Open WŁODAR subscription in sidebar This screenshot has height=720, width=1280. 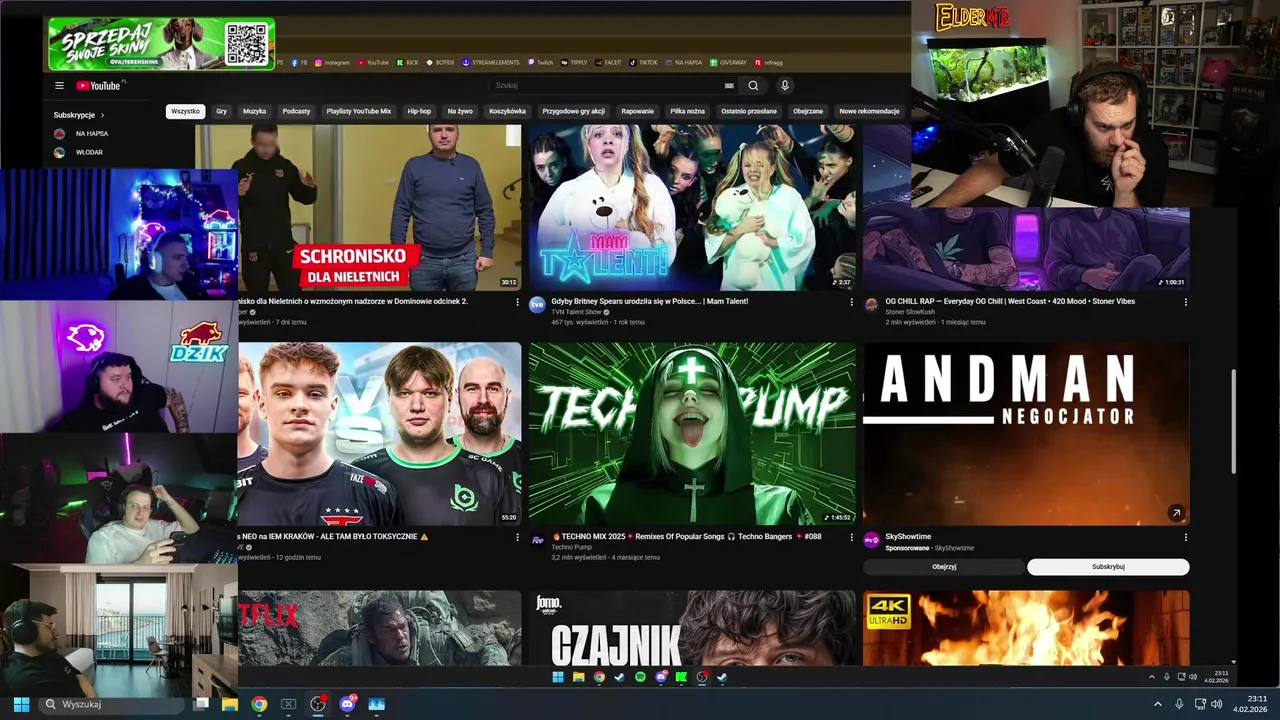pyautogui.click(x=88, y=153)
